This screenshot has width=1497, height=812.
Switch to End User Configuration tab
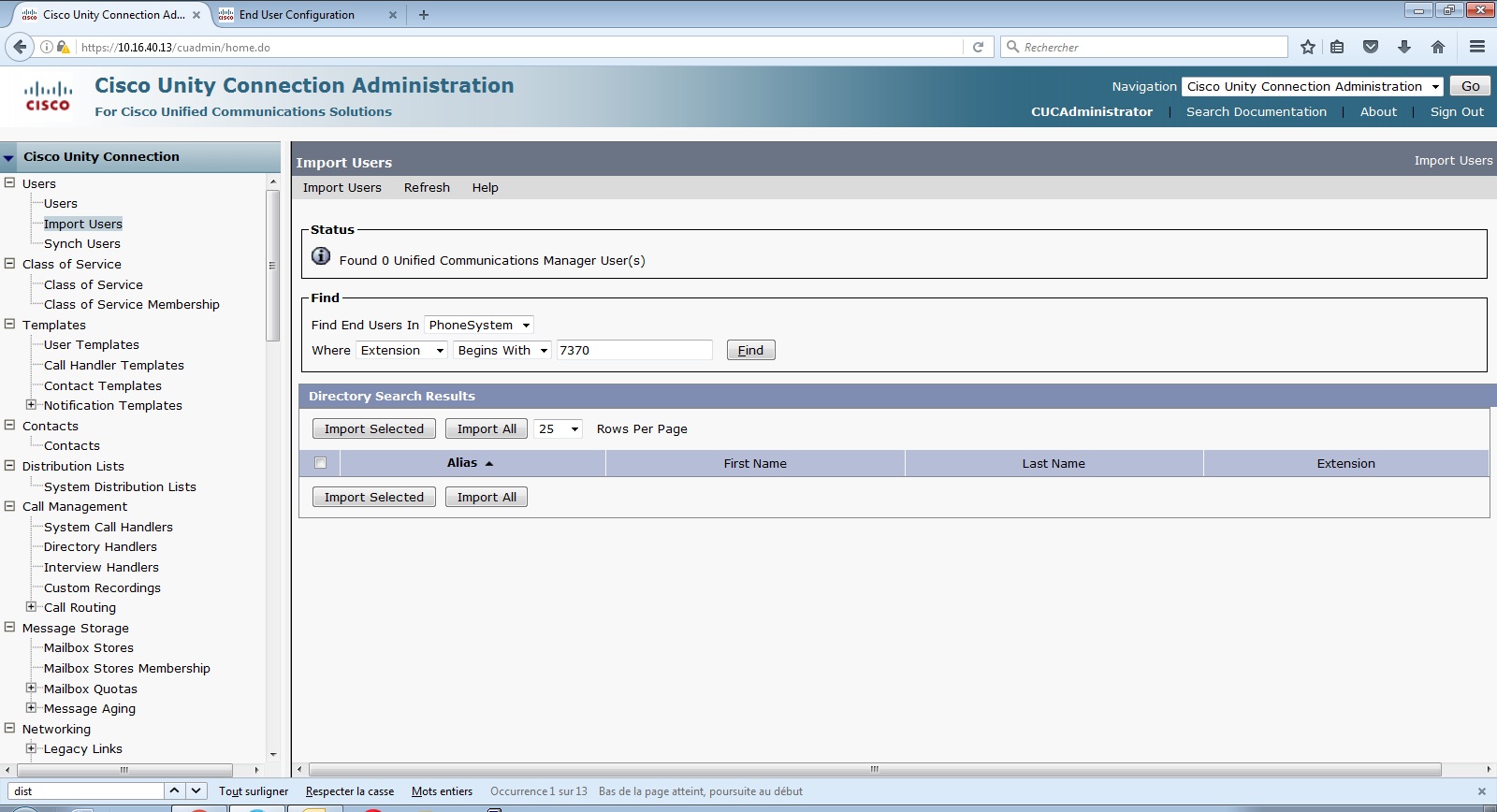[297, 15]
